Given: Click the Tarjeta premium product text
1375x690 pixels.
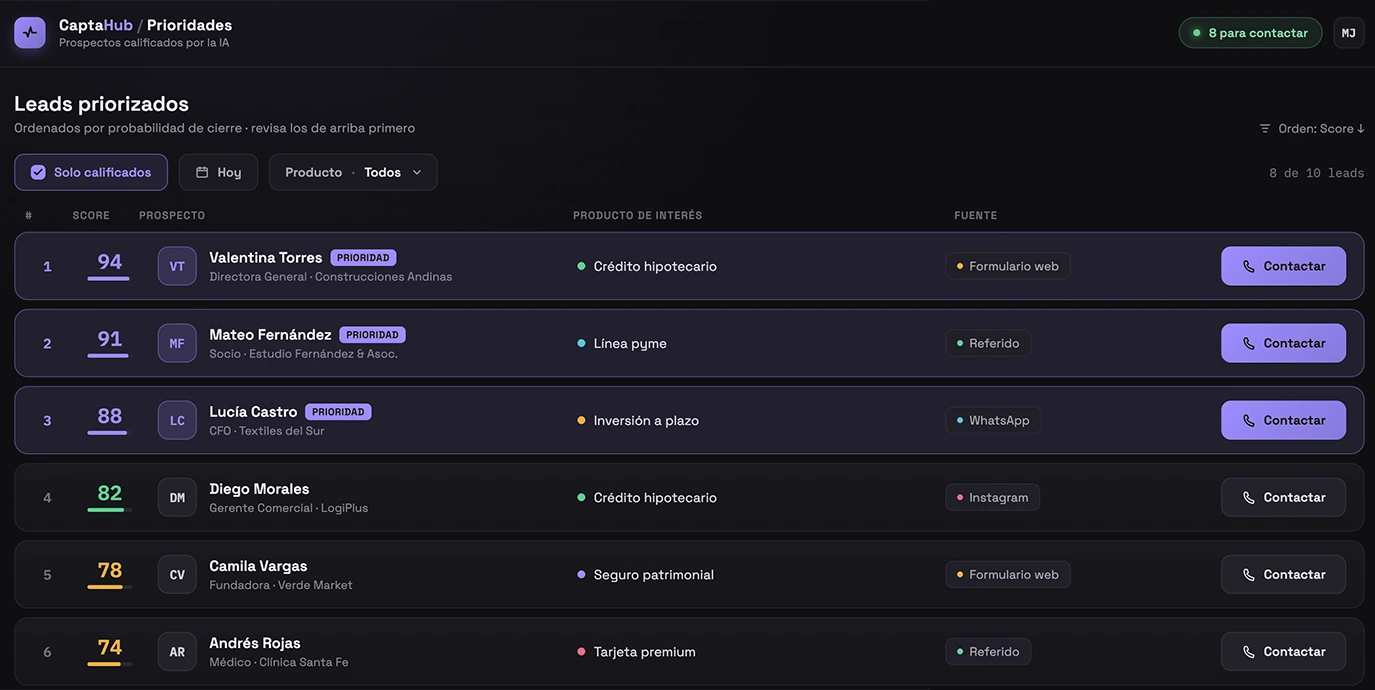Looking at the screenshot, I should point(645,651).
